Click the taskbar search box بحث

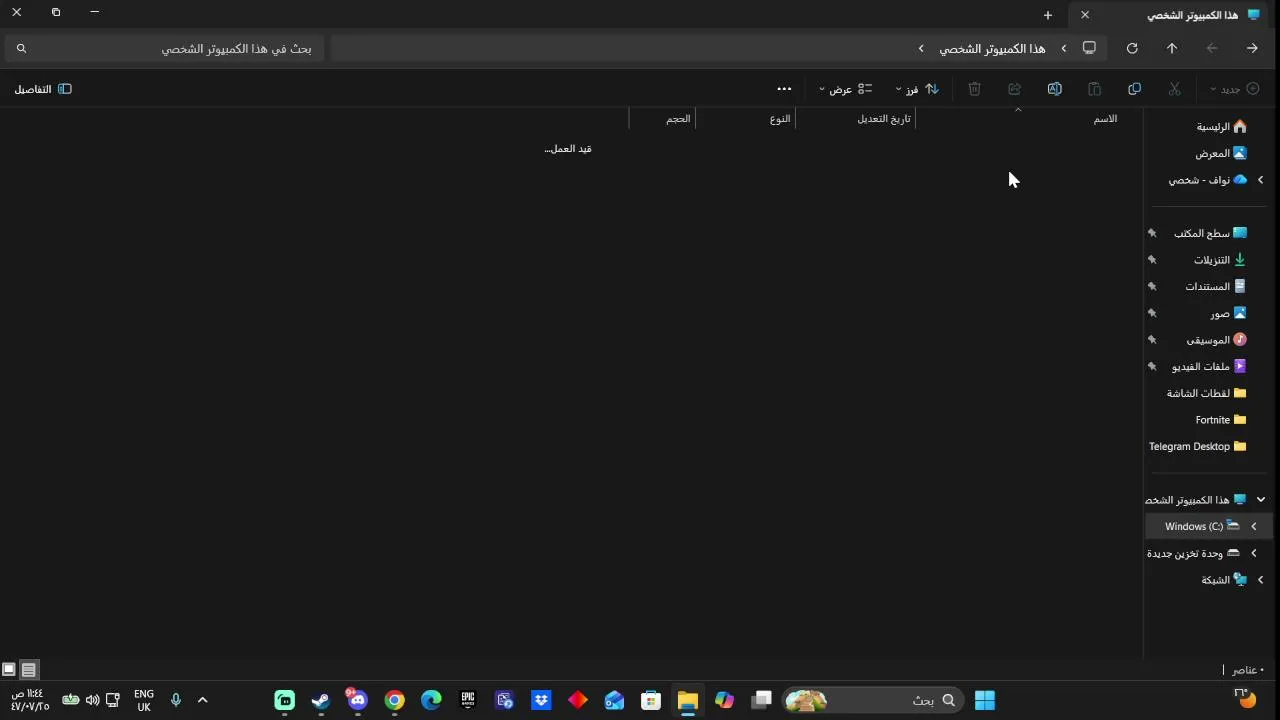(872, 700)
